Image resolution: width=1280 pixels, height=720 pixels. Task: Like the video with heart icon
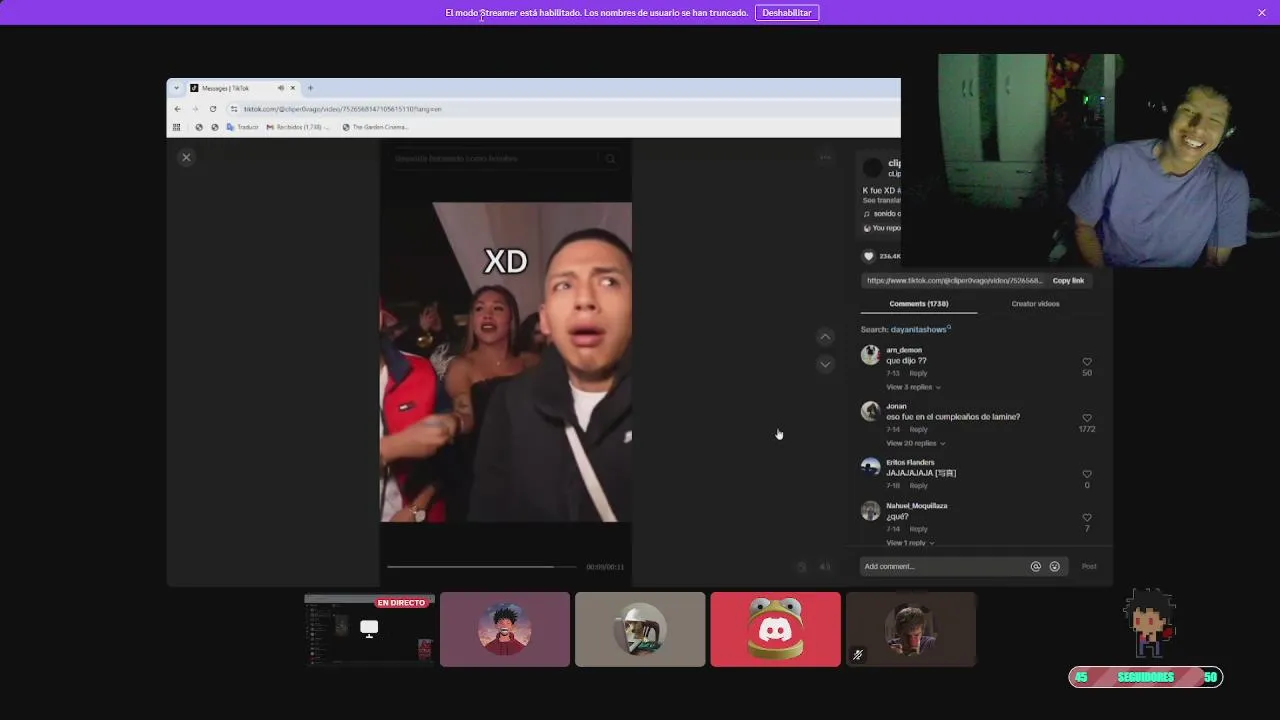coord(868,256)
